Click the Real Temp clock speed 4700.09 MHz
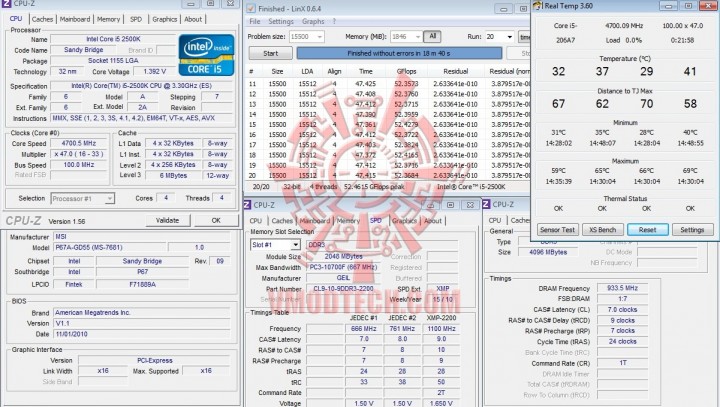The height and width of the screenshot is (407, 720). pos(624,26)
